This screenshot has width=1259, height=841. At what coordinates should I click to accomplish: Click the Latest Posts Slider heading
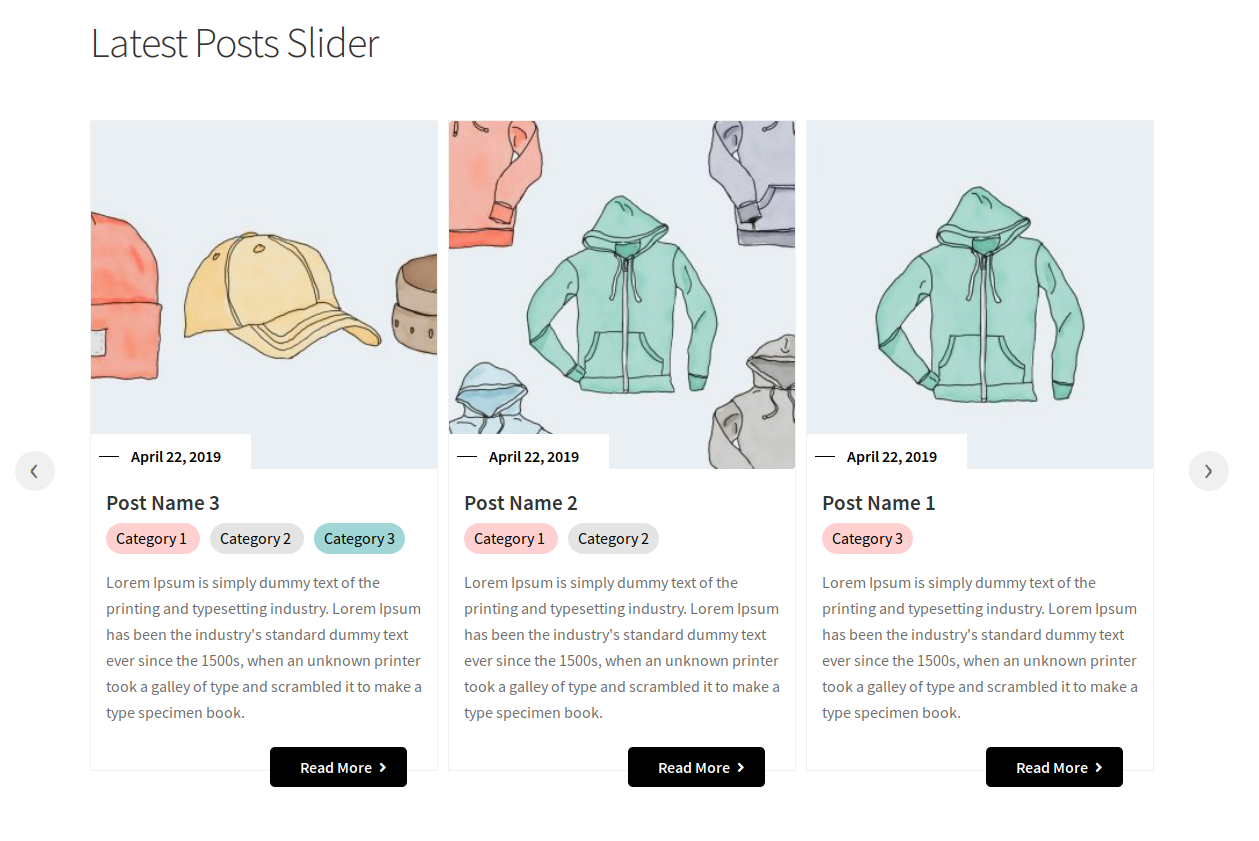(235, 44)
